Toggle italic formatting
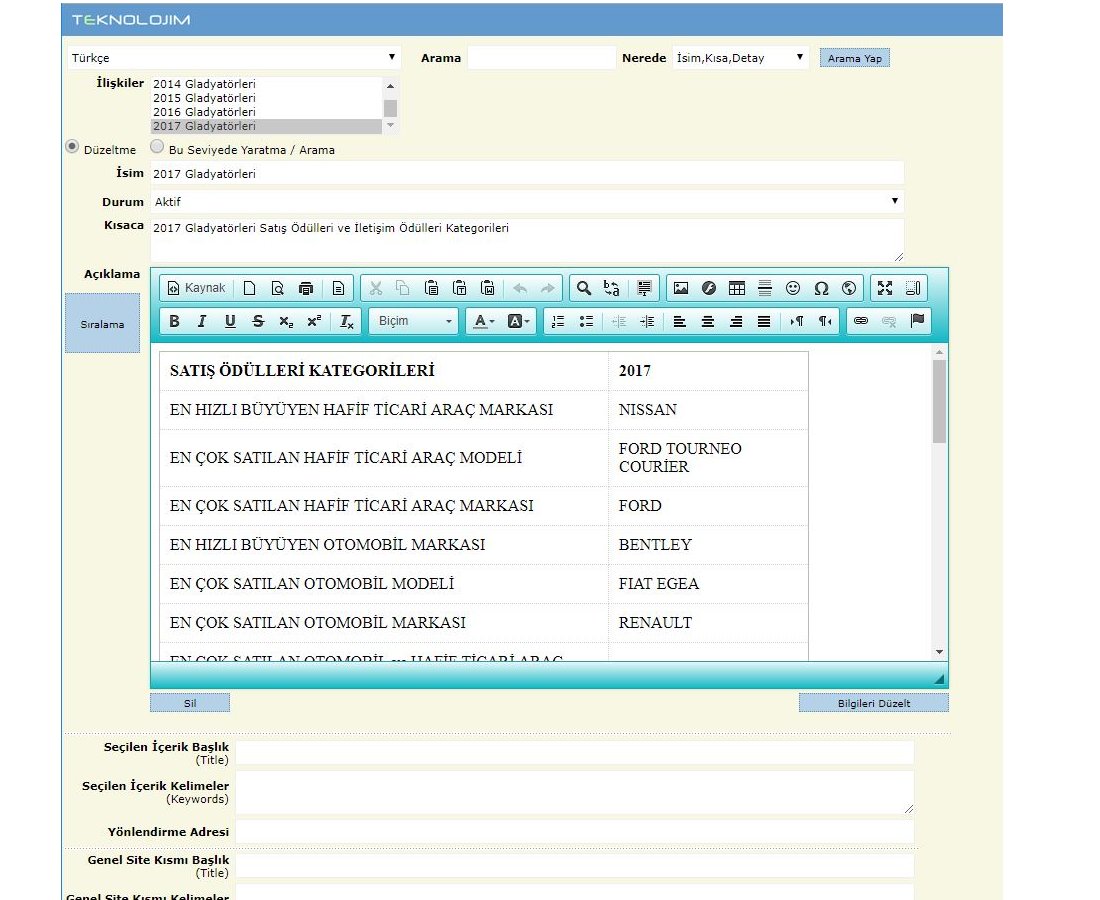 pyautogui.click(x=202, y=321)
